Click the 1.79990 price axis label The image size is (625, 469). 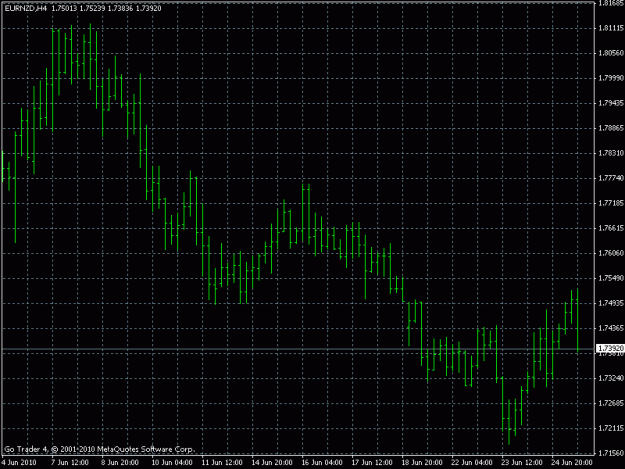click(611, 78)
